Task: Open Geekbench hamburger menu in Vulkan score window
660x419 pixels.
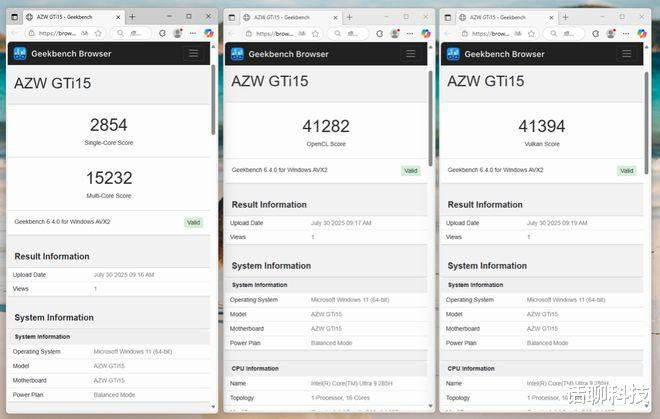Action: click(627, 53)
